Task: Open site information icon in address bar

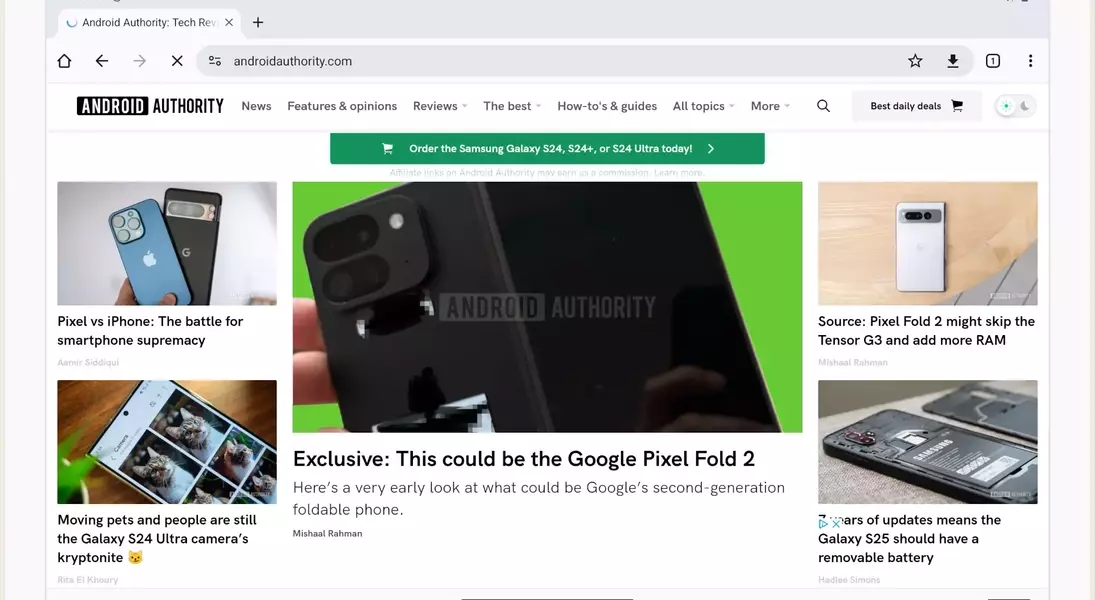Action: coord(215,61)
